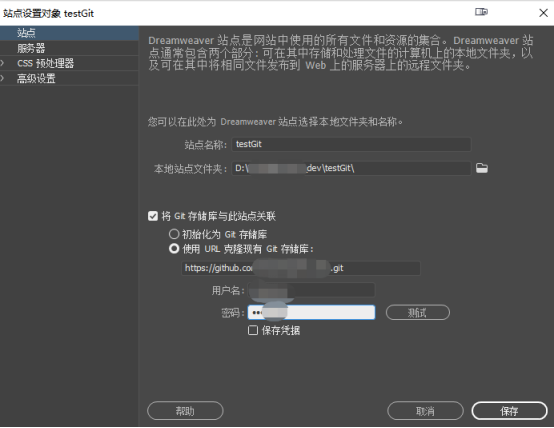The height and width of the screenshot is (428, 554).
Task: Select 使用 URL 克隆现有 Git 存储库 option
Action: coord(173,249)
